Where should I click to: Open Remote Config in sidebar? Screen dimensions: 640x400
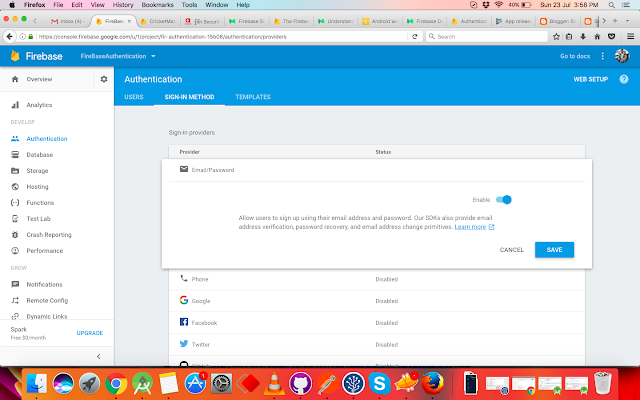(47, 300)
